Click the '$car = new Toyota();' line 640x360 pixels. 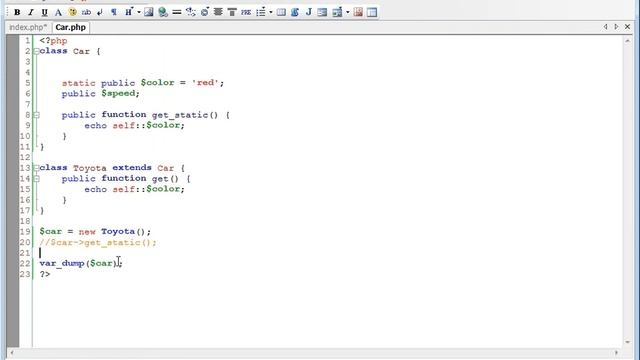[x=95, y=231]
